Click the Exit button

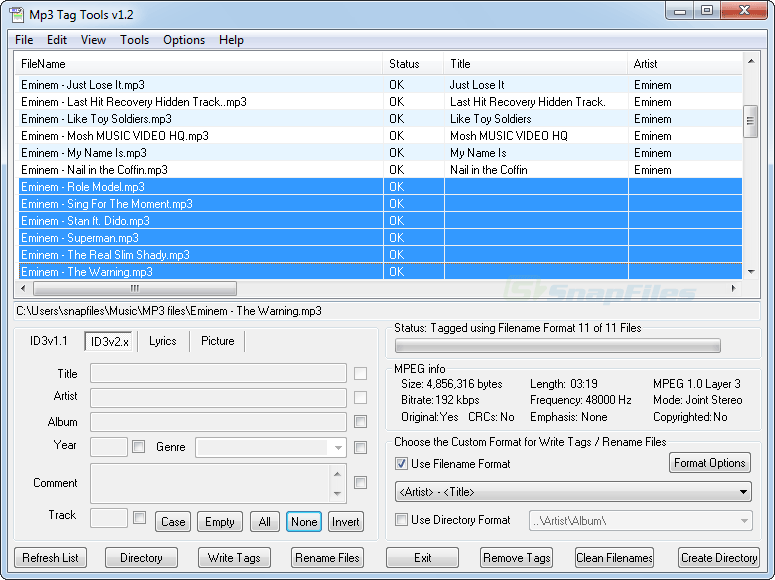point(423,558)
